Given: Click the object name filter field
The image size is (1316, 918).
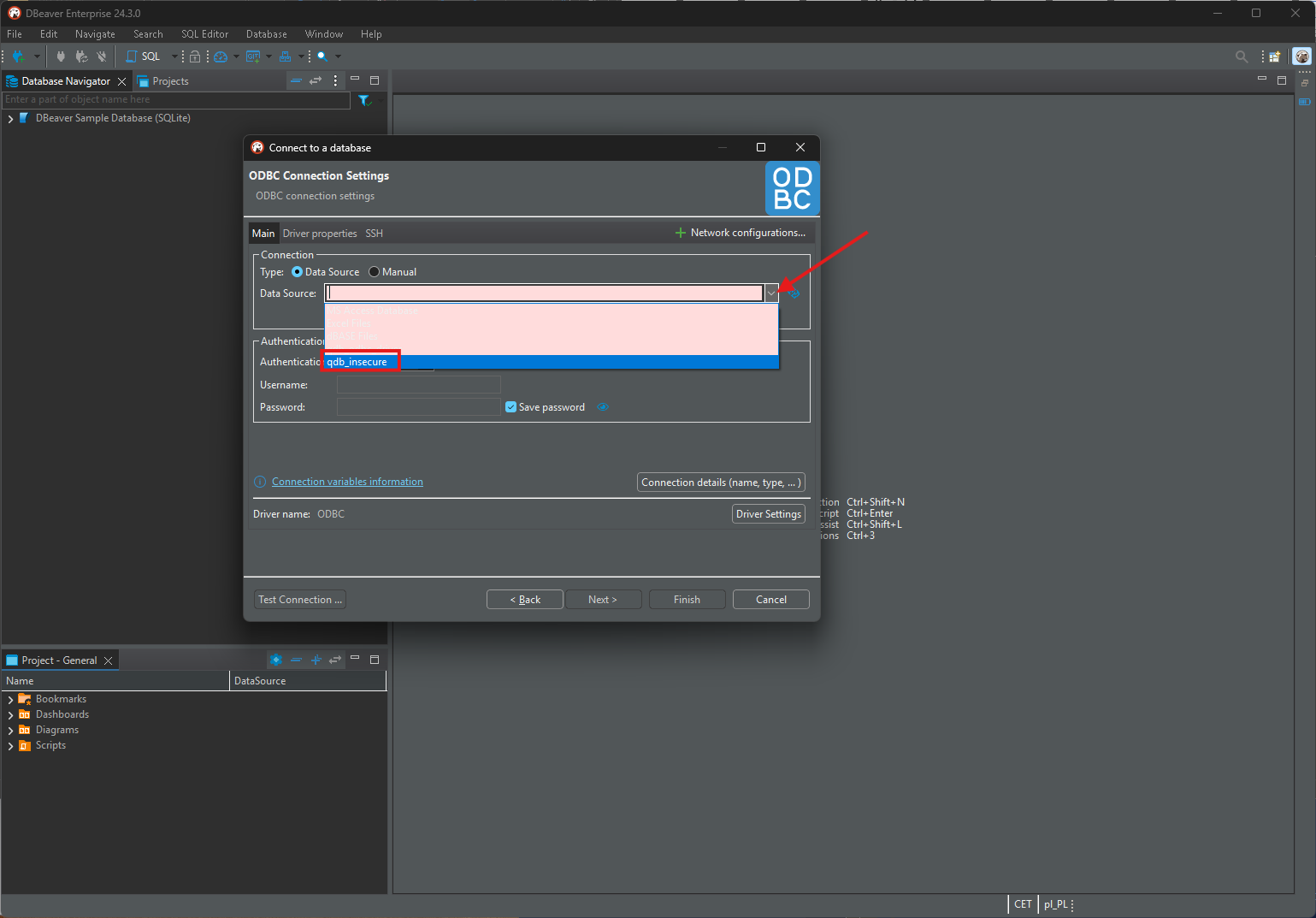Looking at the screenshot, I should click(x=176, y=100).
